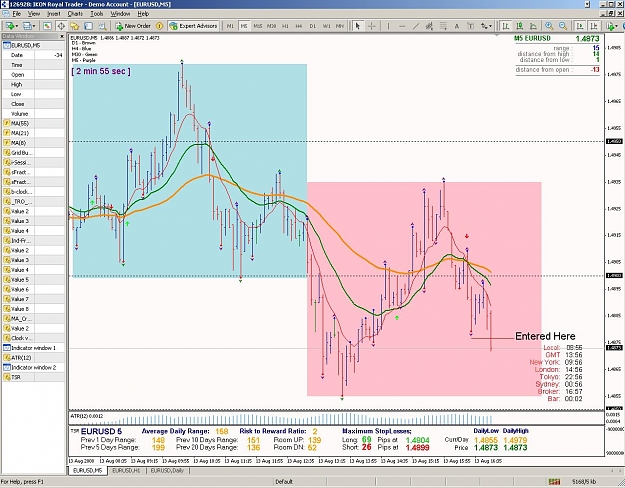Screen dimensions: 625x488
Task: Select the crosshair tool
Action: click(371, 26)
